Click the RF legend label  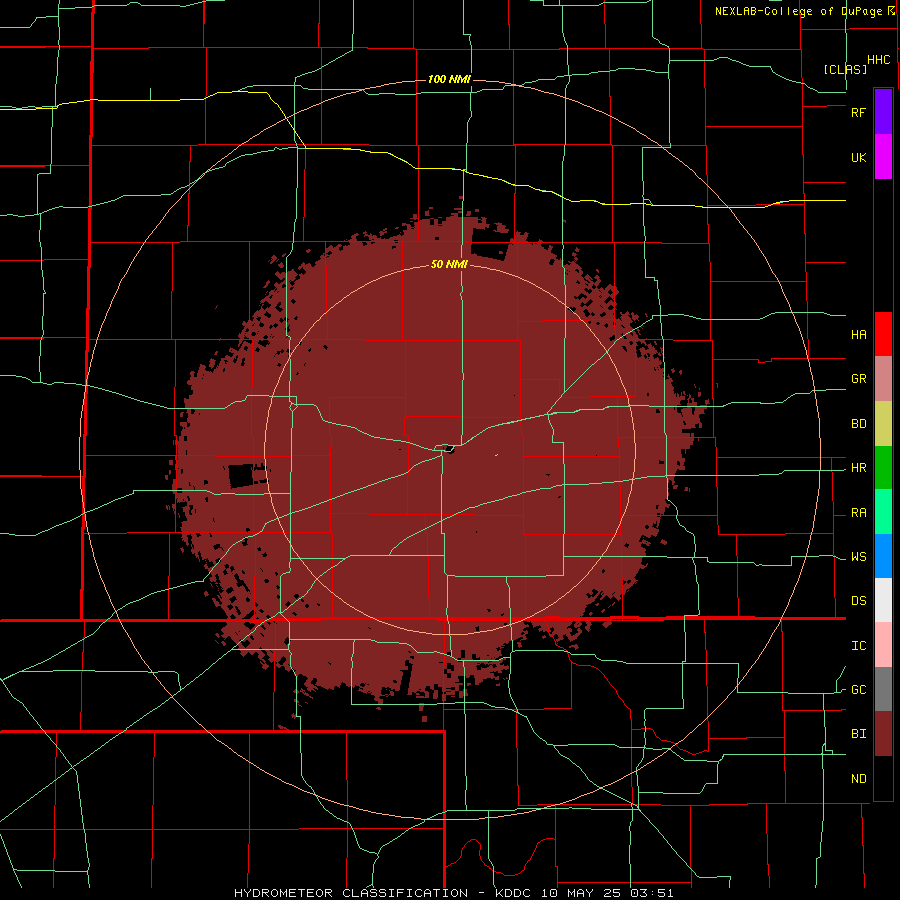coord(858,112)
